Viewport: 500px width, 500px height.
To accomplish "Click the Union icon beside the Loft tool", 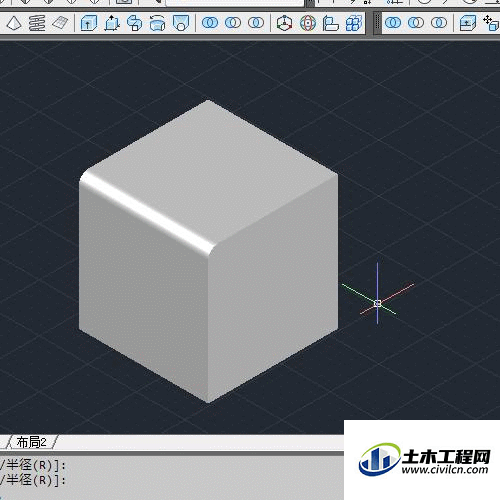I will pyautogui.click(x=210, y=23).
